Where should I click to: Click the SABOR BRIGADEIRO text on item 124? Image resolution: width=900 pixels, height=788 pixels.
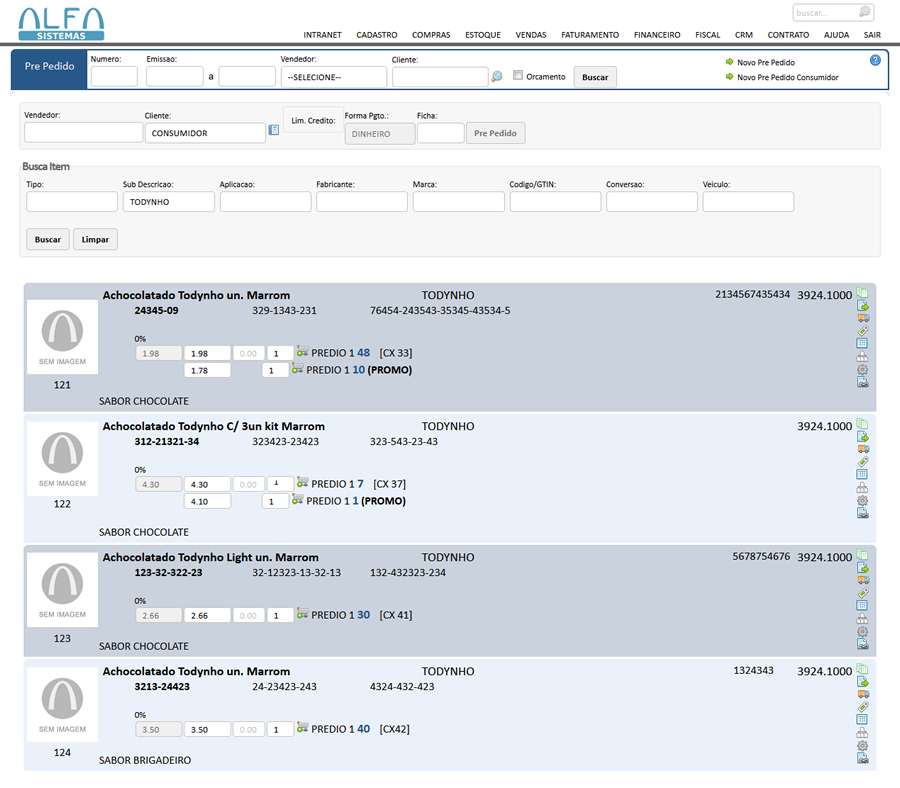(145, 760)
